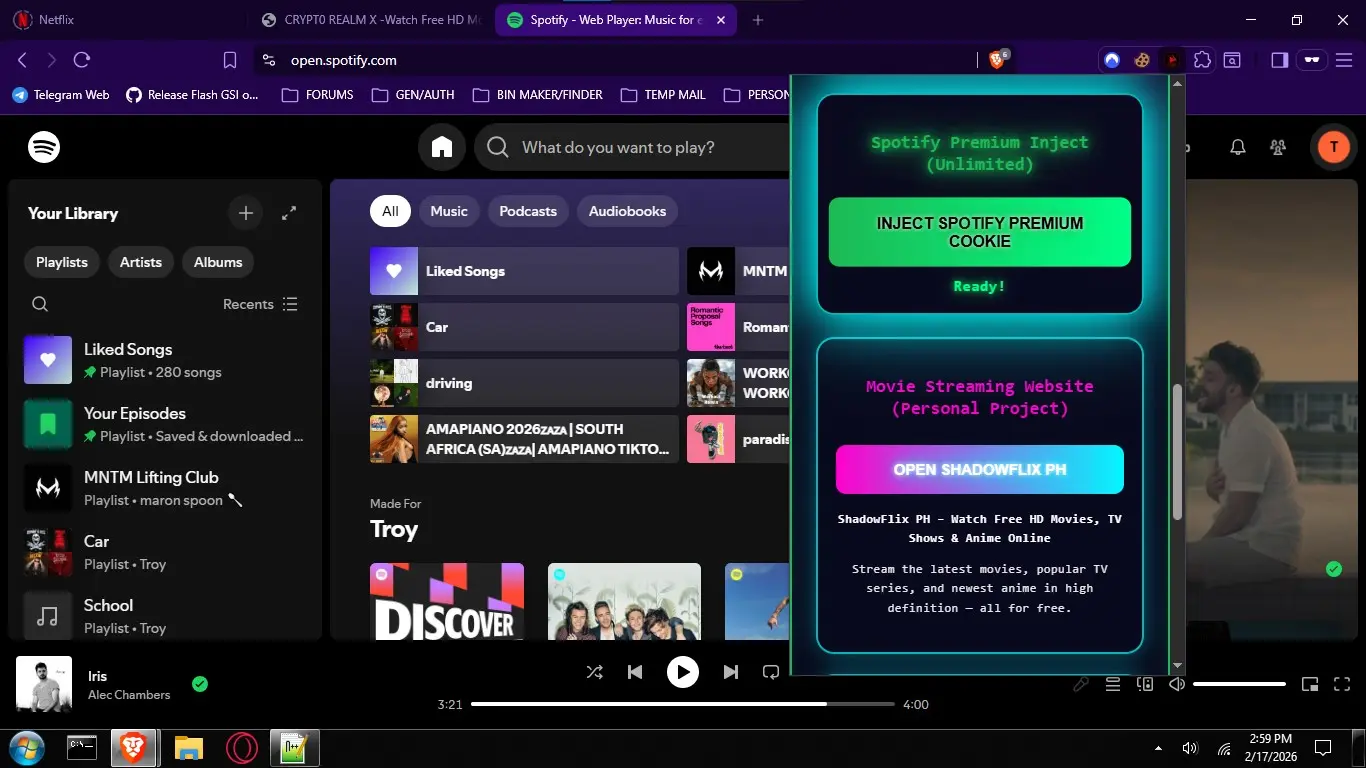
Task: Adjust the volume slider
Action: pyautogui.click(x=1239, y=684)
